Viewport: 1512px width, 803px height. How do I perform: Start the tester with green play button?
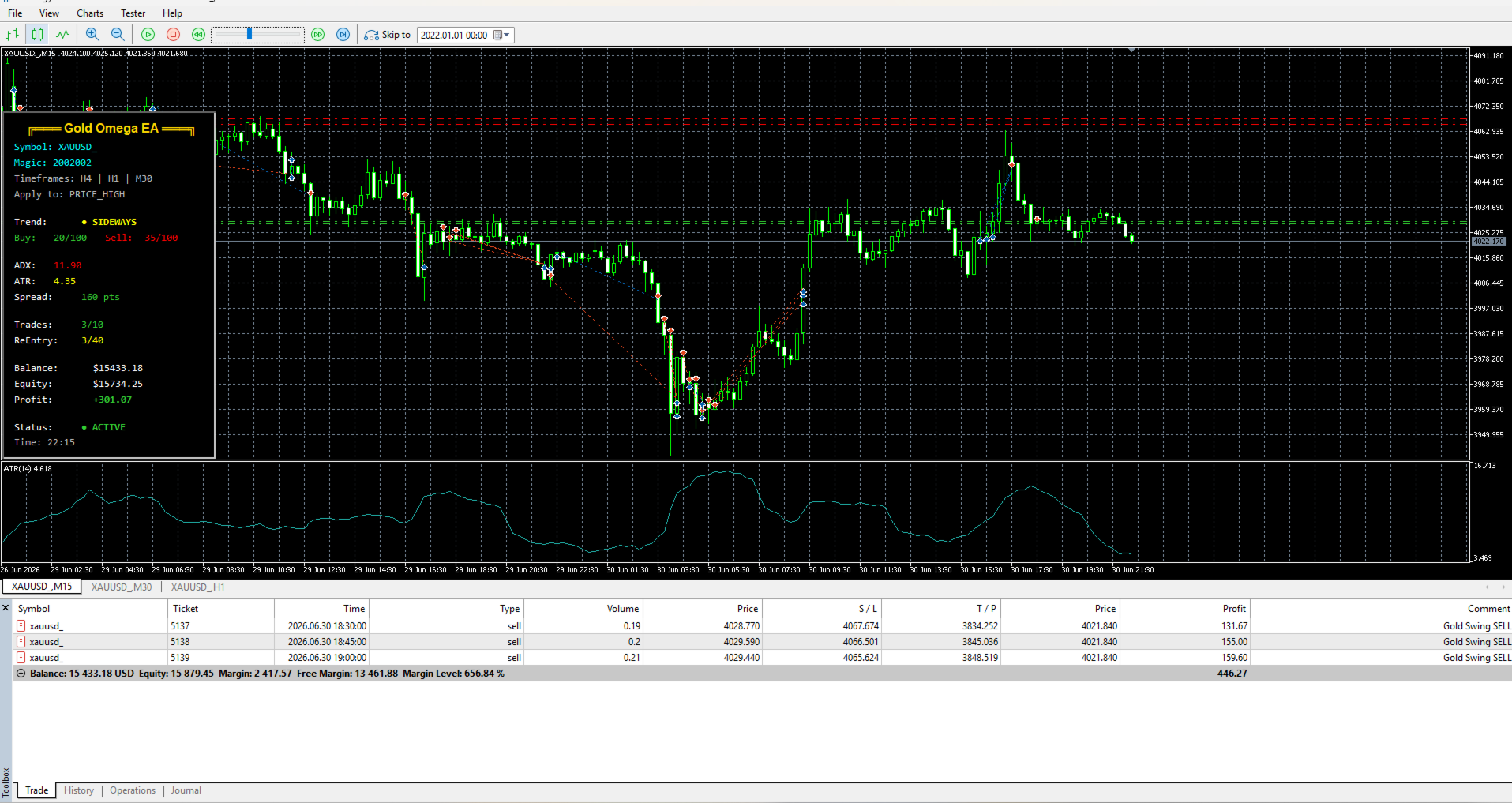click(x=148, y=35)
